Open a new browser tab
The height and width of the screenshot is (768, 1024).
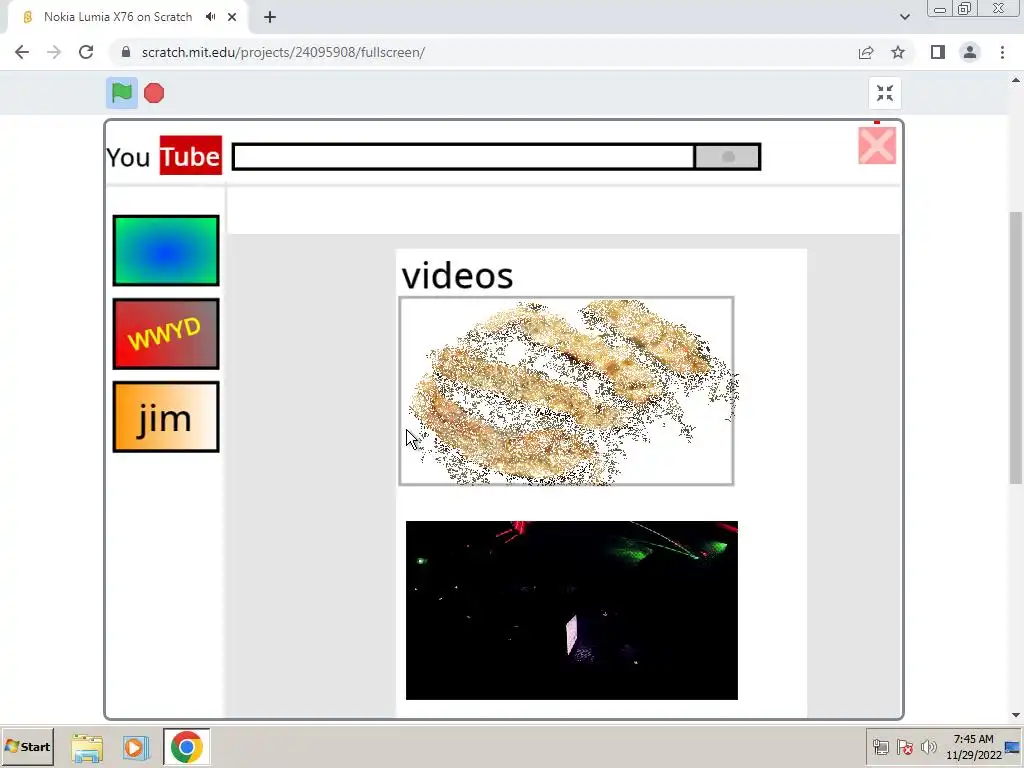pos(270,17)
